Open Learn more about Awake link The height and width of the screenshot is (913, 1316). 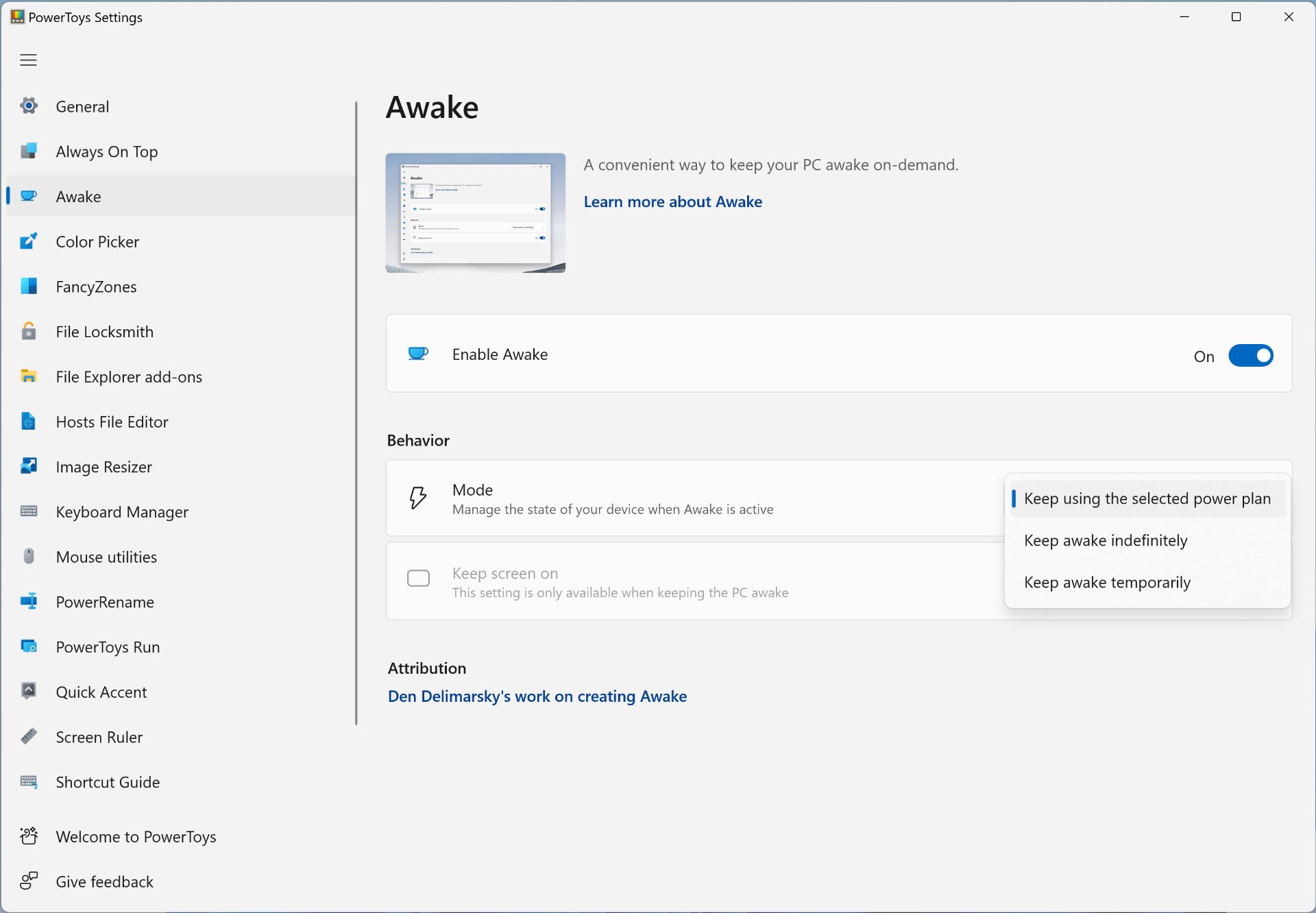point(672,202)
